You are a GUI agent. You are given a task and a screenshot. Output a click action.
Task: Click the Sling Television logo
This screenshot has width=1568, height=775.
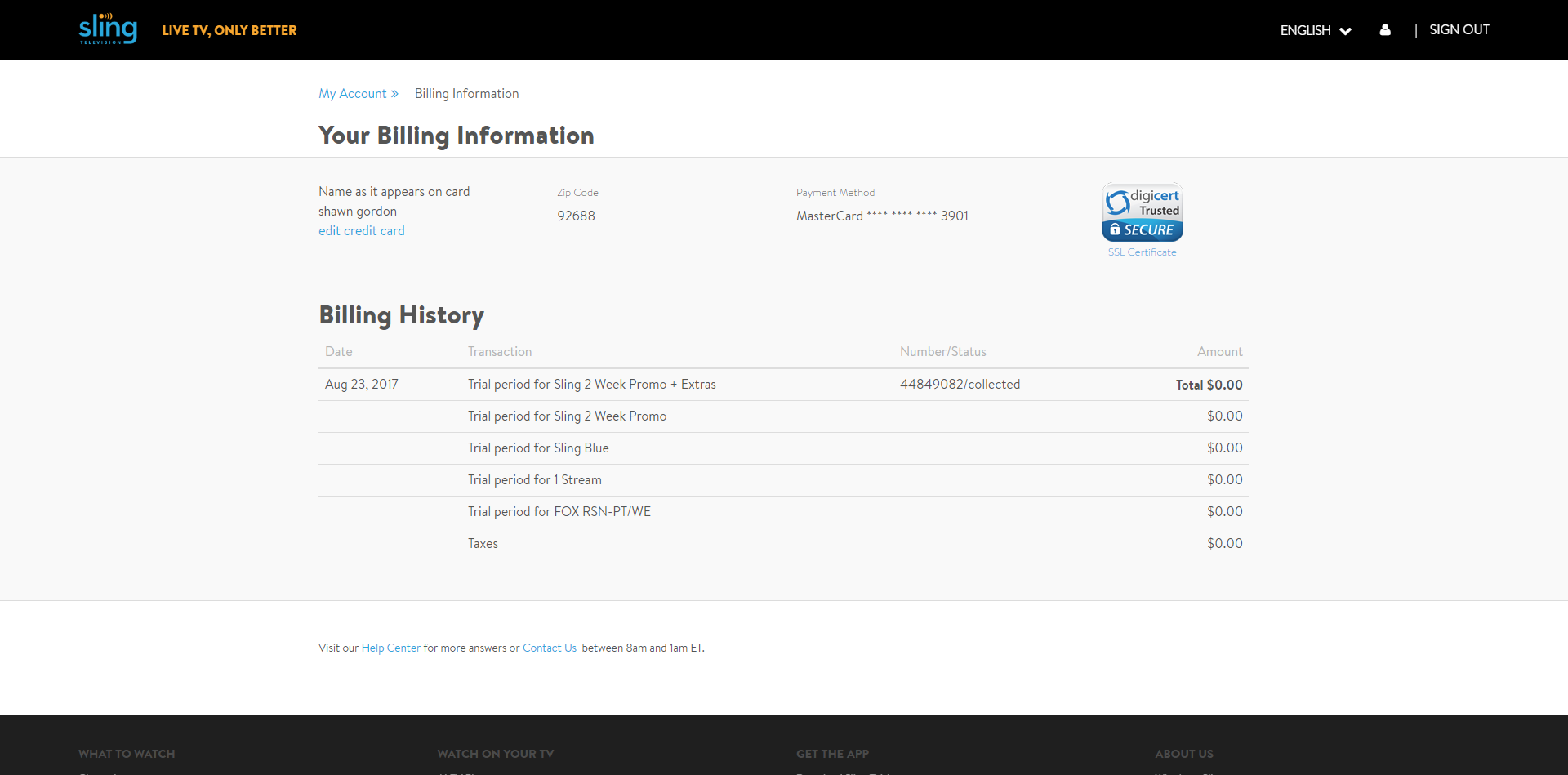(x=108, y=29)
